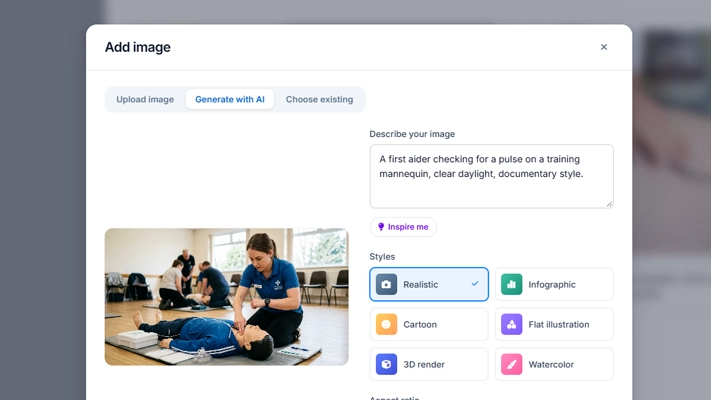Click the orange Cartoon face icon
The height and width of the screenshot is (400, 711).
pos(386,324)
